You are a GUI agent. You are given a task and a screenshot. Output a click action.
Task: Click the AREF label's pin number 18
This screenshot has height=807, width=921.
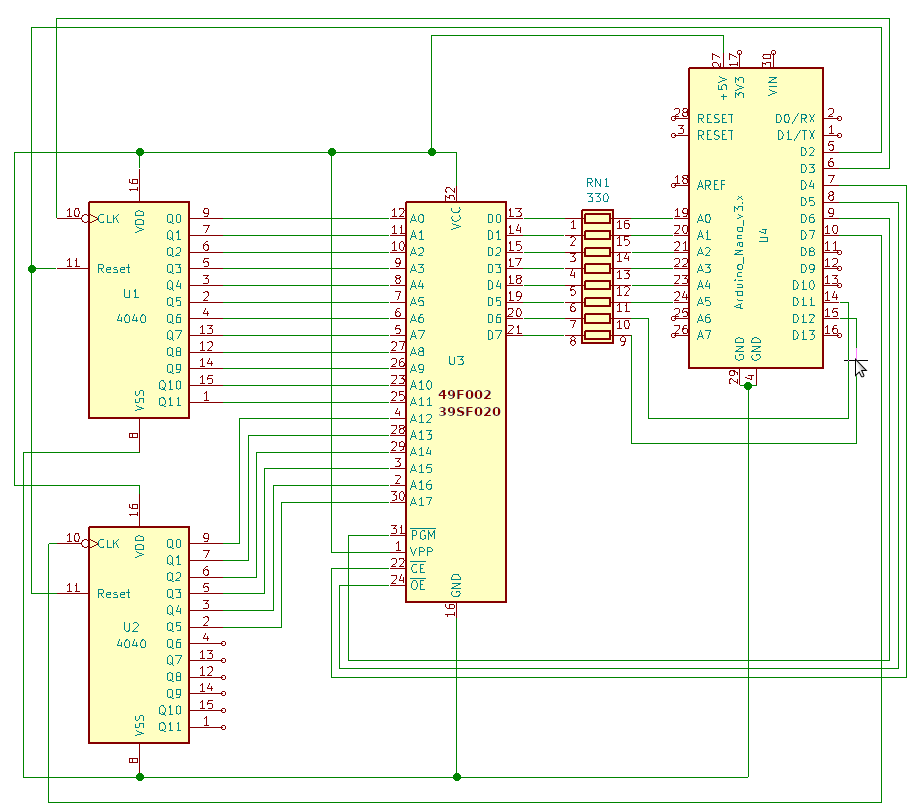(681, 180)
